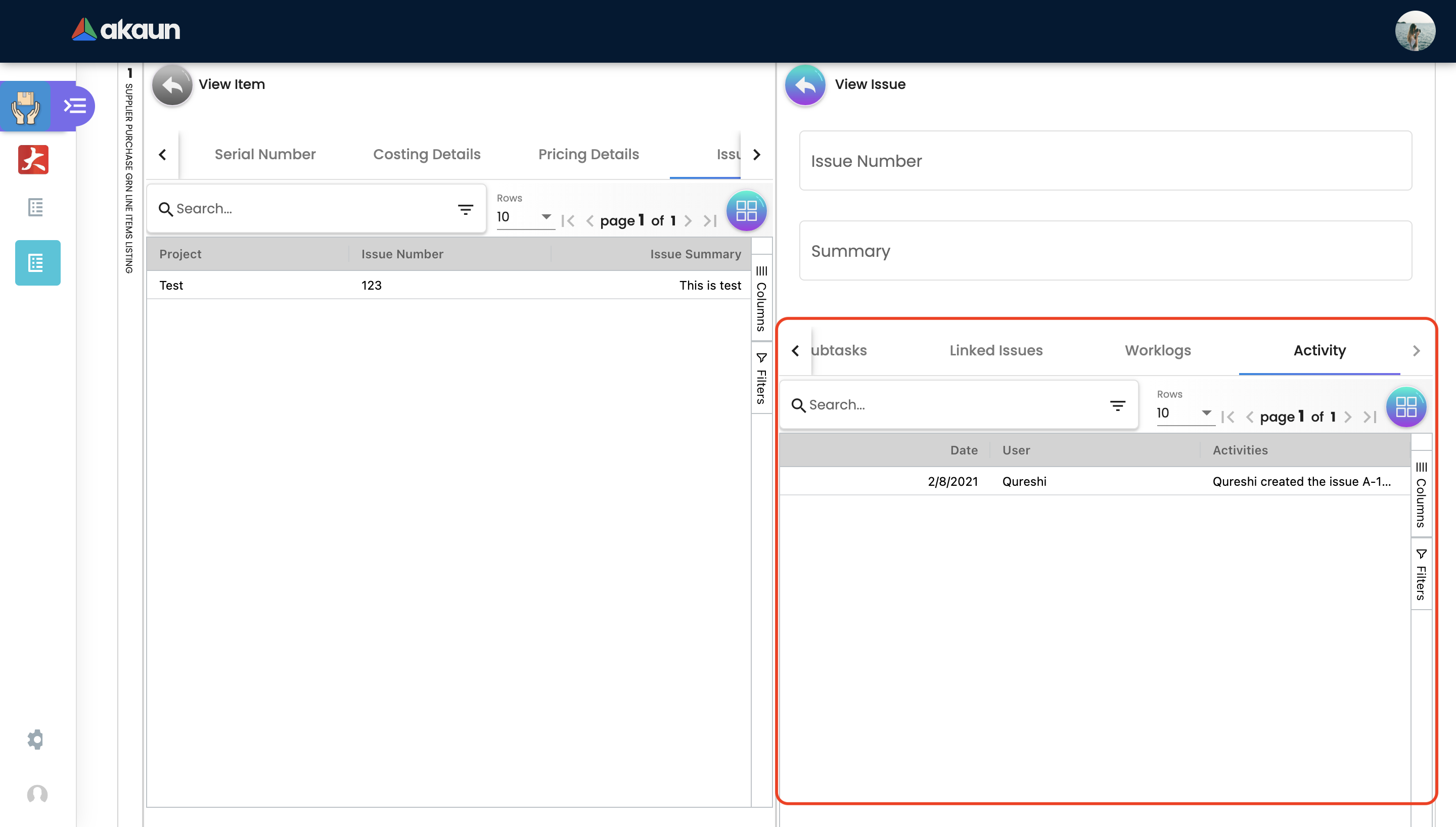Switch to the Costing Details tab
This screenshot has width=1456, height=827.
pyautogui.click(x=427, y=155)
